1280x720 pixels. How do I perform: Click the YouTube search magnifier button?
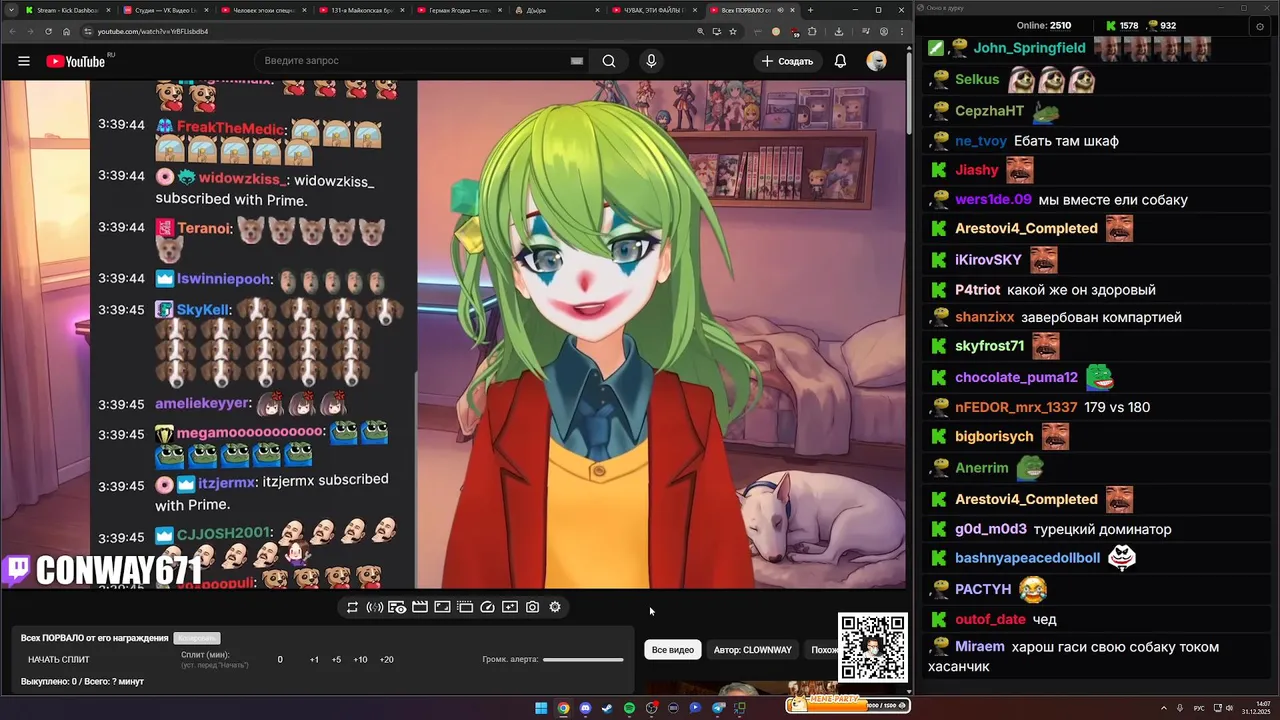tap(609, 61)
